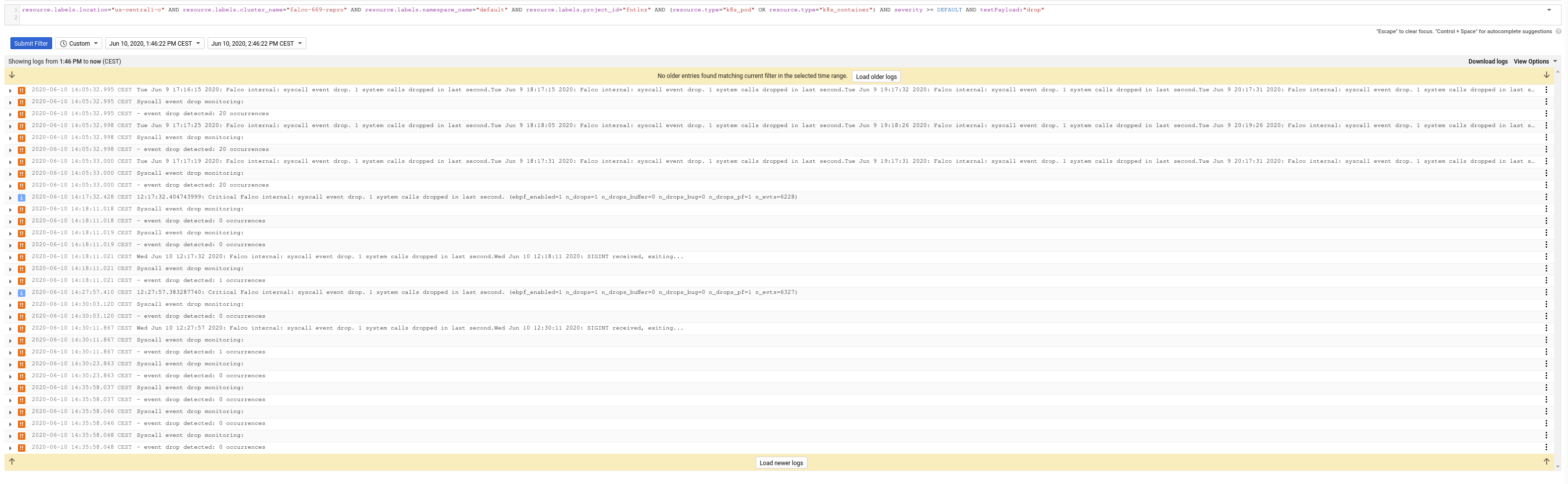This screenshot has width=1568, height=484.
Task: Open the three-dot menu for the 14:05:33.000 '20 occurrences' entry
Action: click(x=1546, y=185)
